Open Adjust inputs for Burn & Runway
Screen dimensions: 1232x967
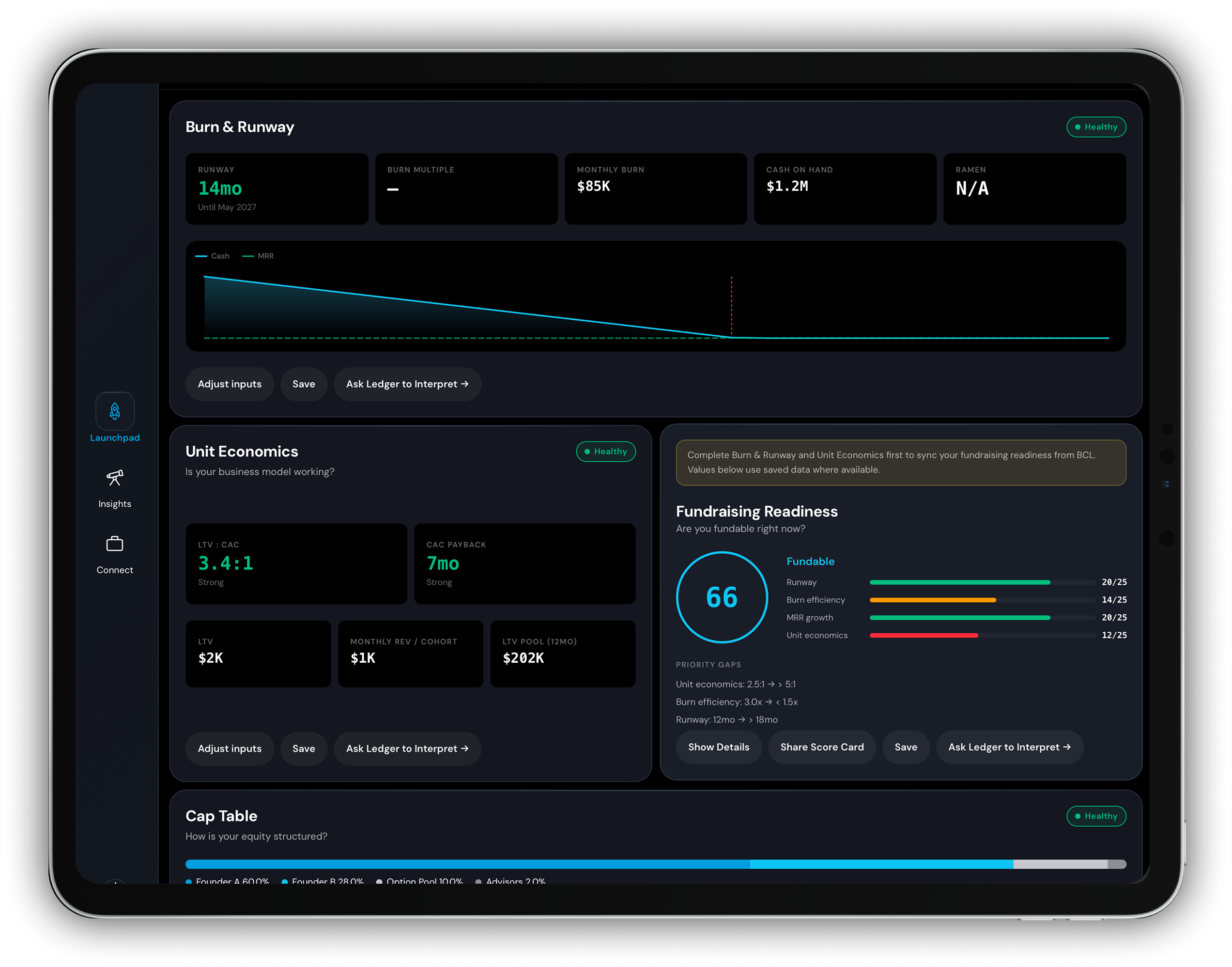pyautogui.click(x=229, y=384)
